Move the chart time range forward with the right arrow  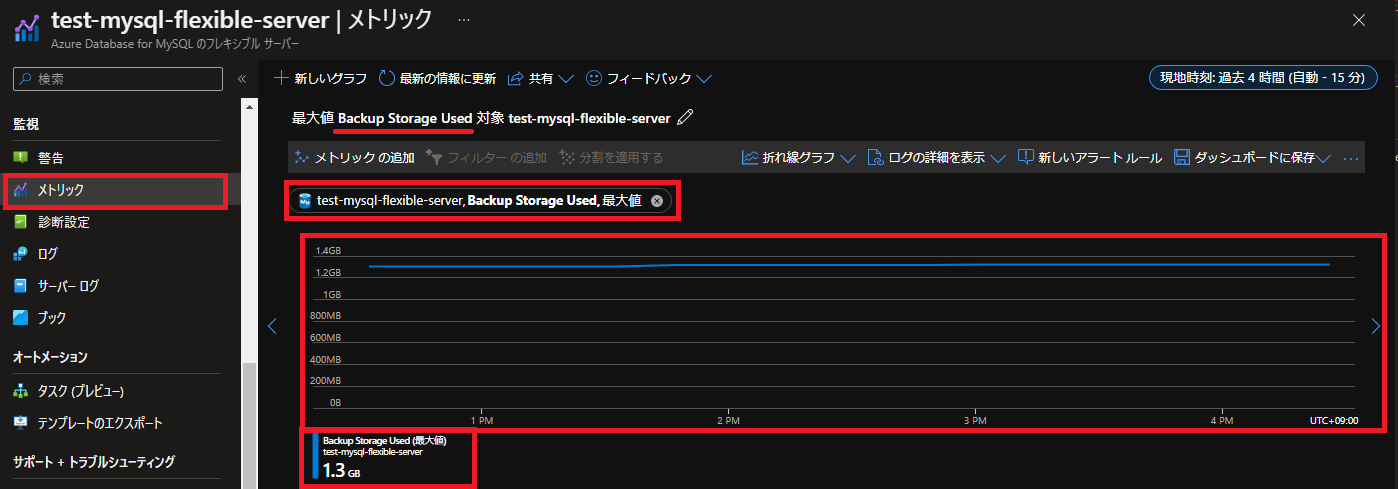coord(1375,326)
